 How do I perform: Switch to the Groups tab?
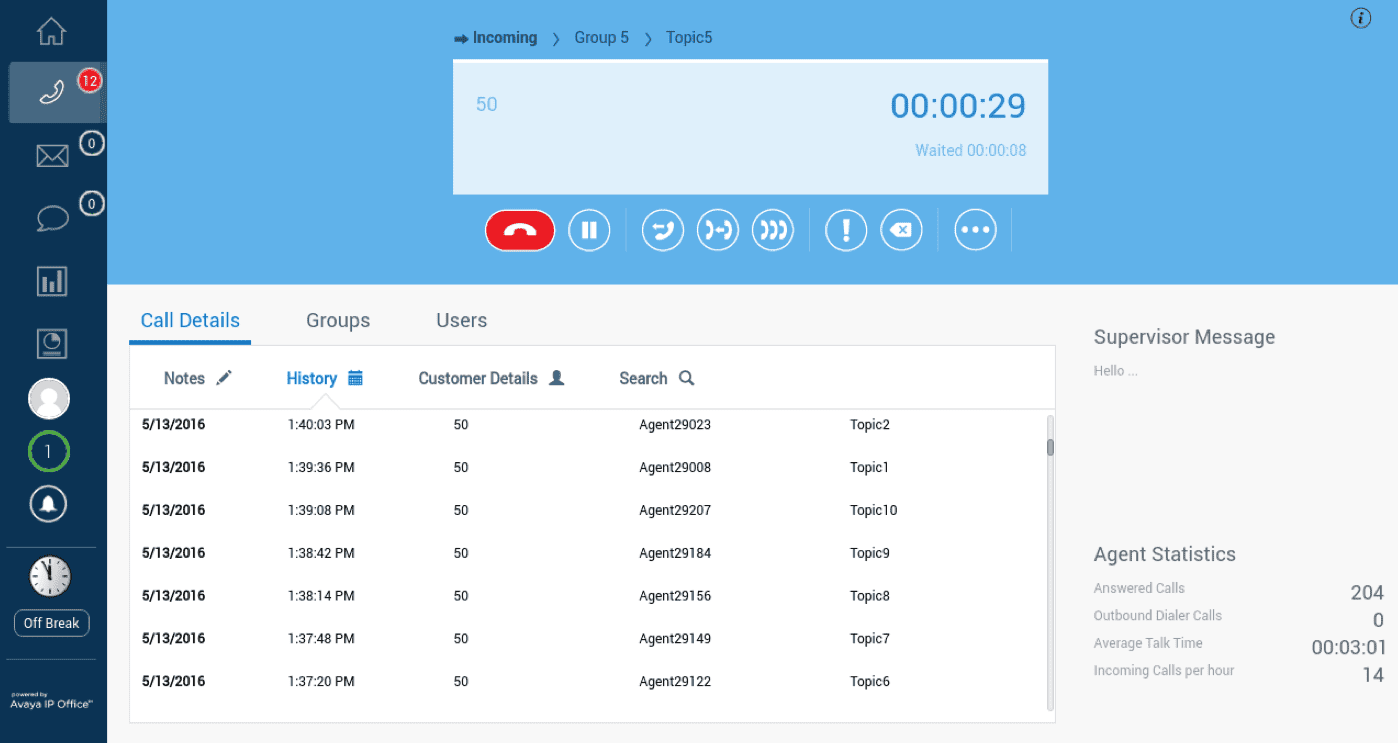tap(338, 320)
